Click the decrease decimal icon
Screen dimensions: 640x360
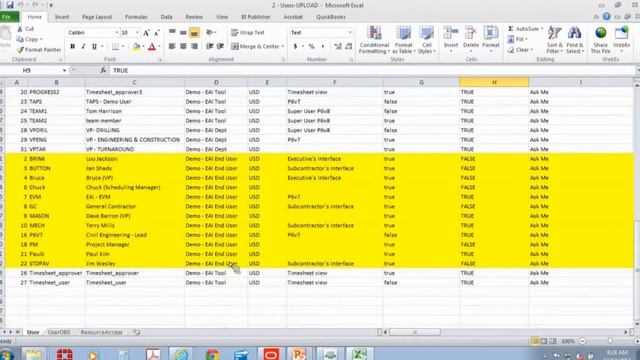(x=349, y=47)
